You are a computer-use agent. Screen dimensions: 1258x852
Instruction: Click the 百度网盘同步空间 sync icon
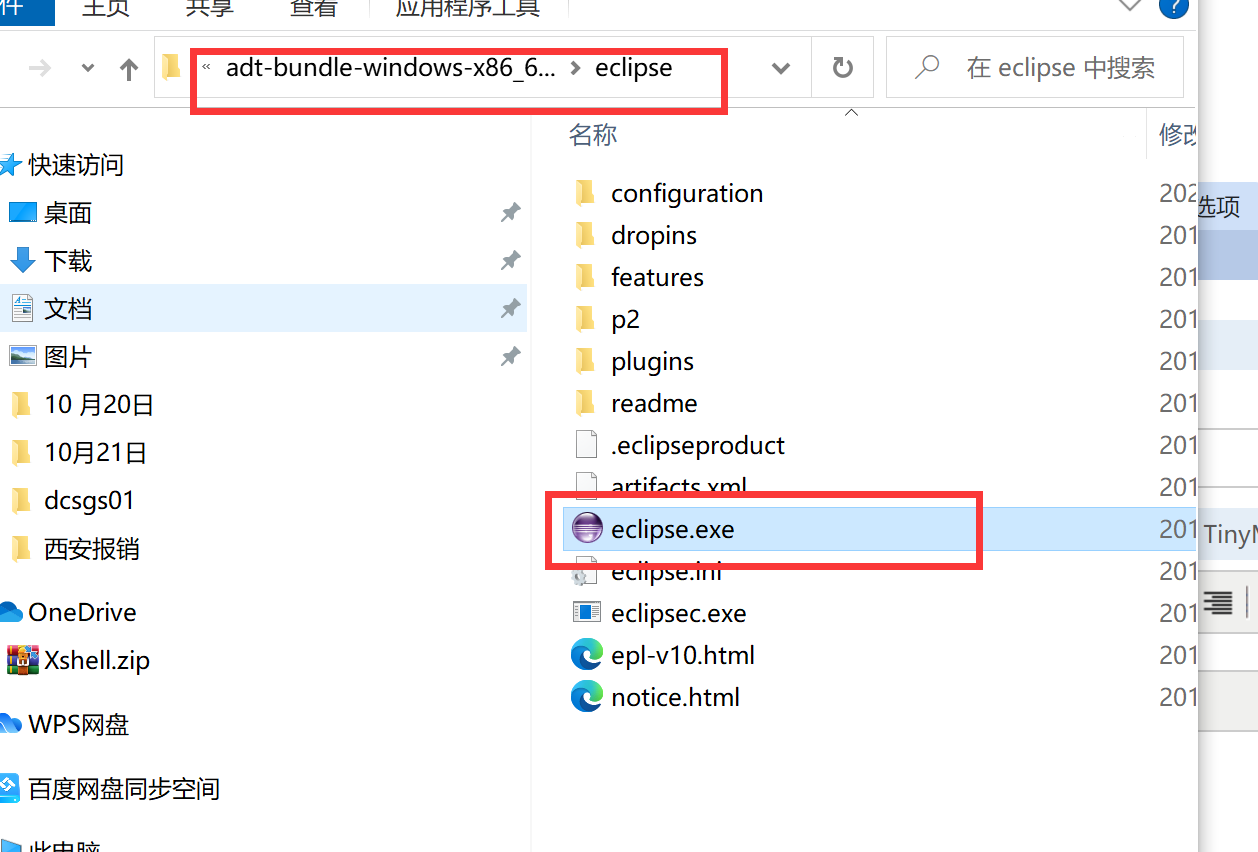pyautogui.click(x=10, y=788)
